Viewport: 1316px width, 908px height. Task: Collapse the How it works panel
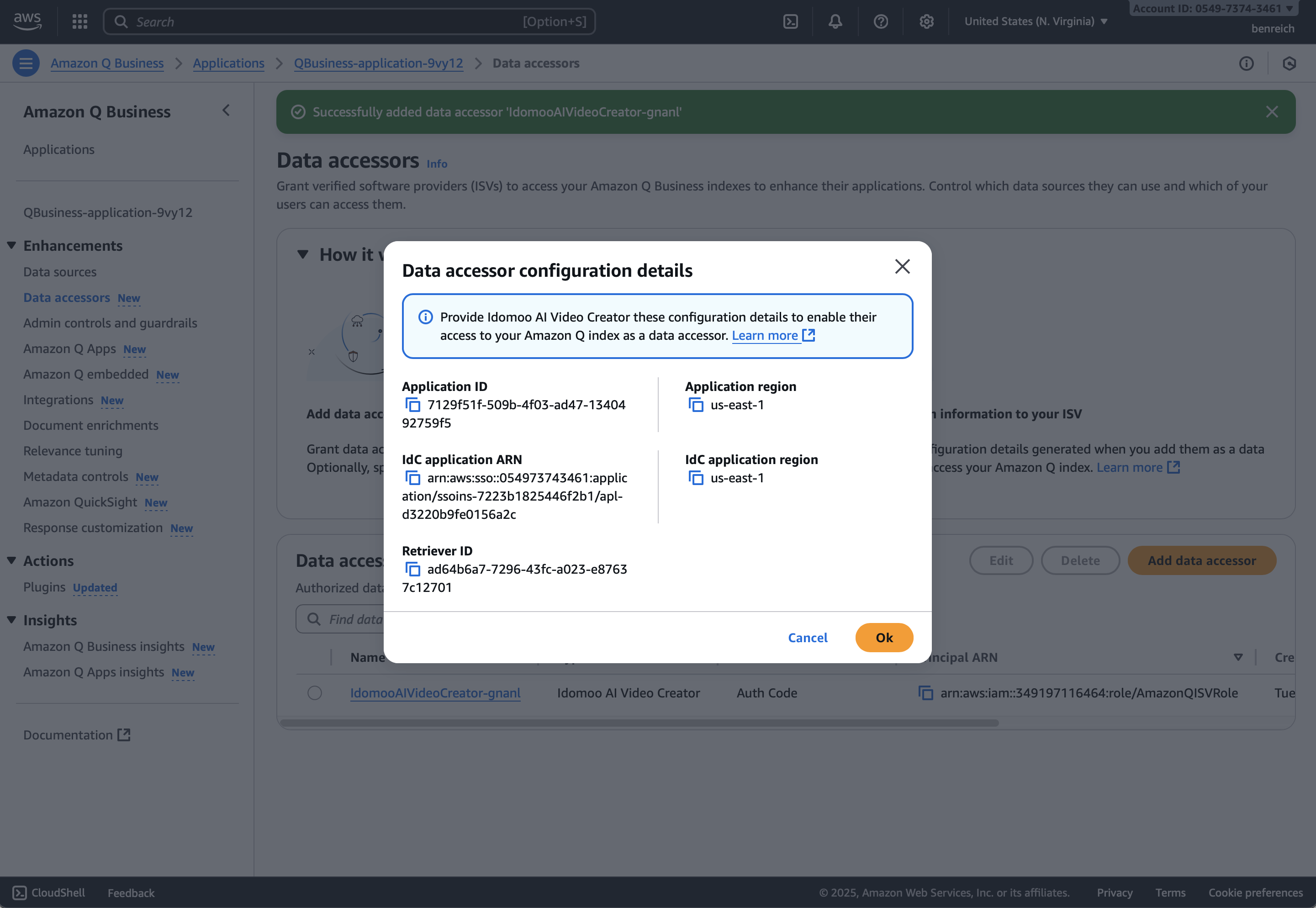(303, 254)
